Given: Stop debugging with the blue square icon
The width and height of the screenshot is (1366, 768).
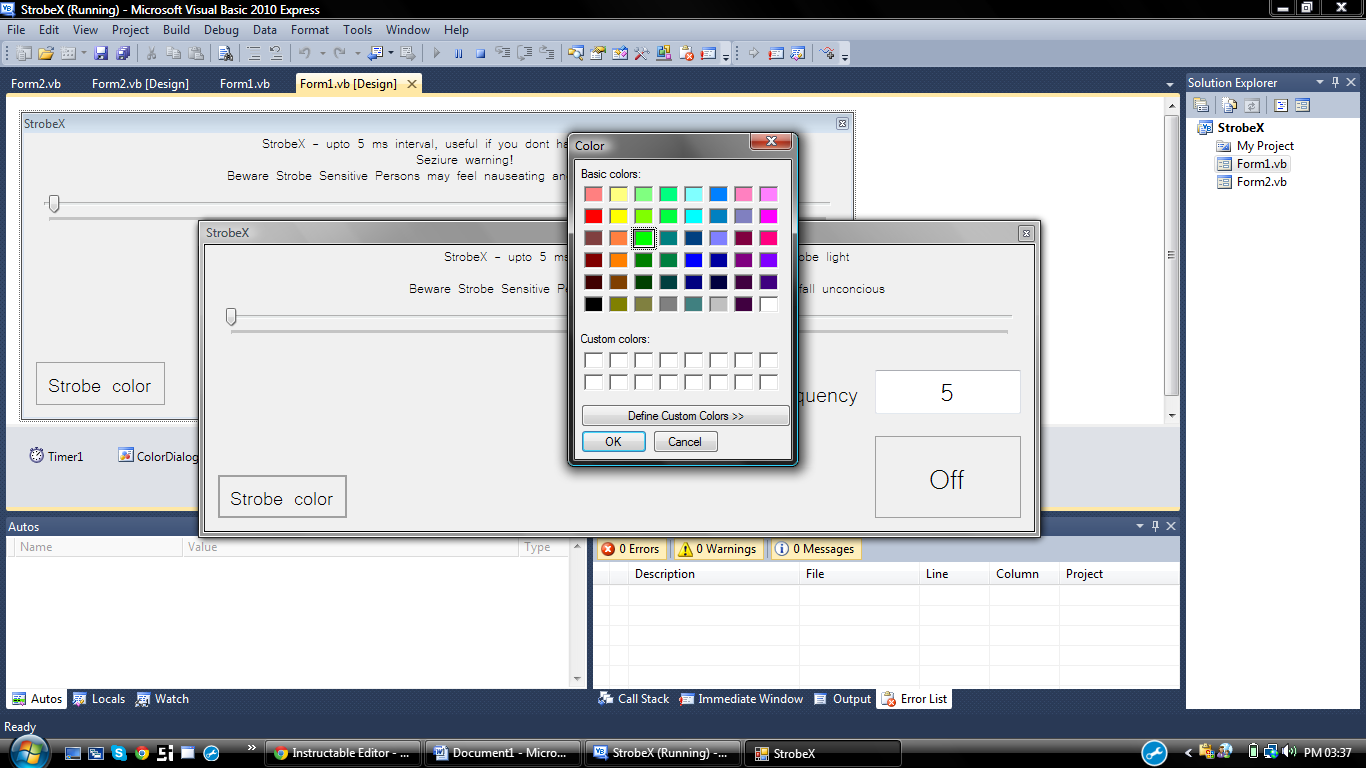Looking at the screenshot, I should tap(481, 53).
